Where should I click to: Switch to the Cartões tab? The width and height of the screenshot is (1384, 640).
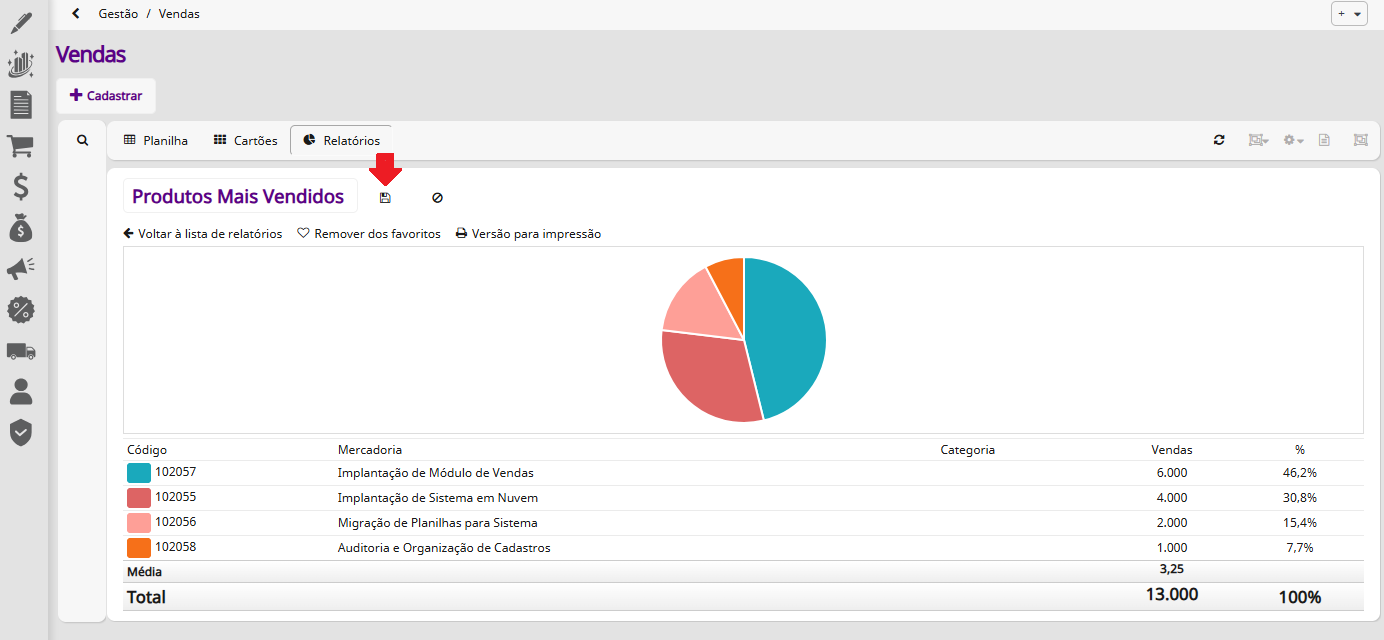click(x=246, y=140)
